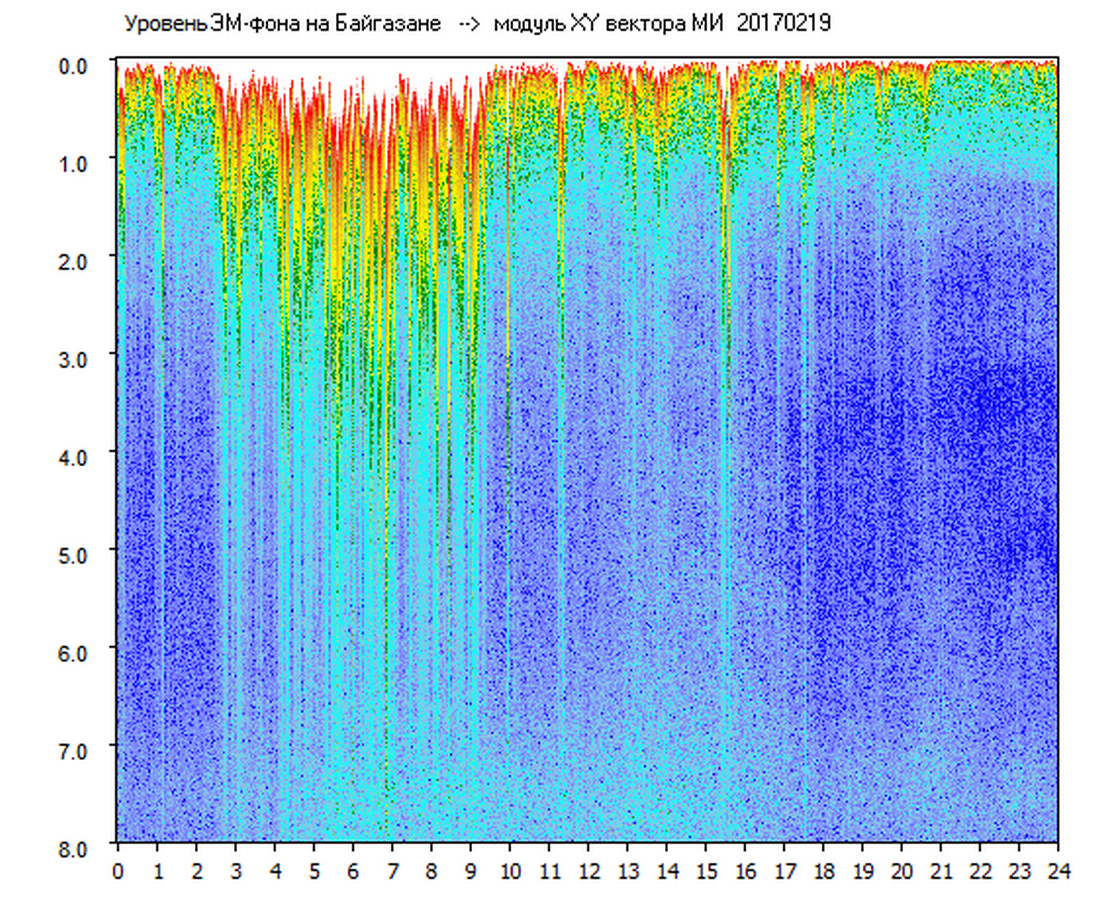Select the y-axis label 2.0

[x=77, y=261]
